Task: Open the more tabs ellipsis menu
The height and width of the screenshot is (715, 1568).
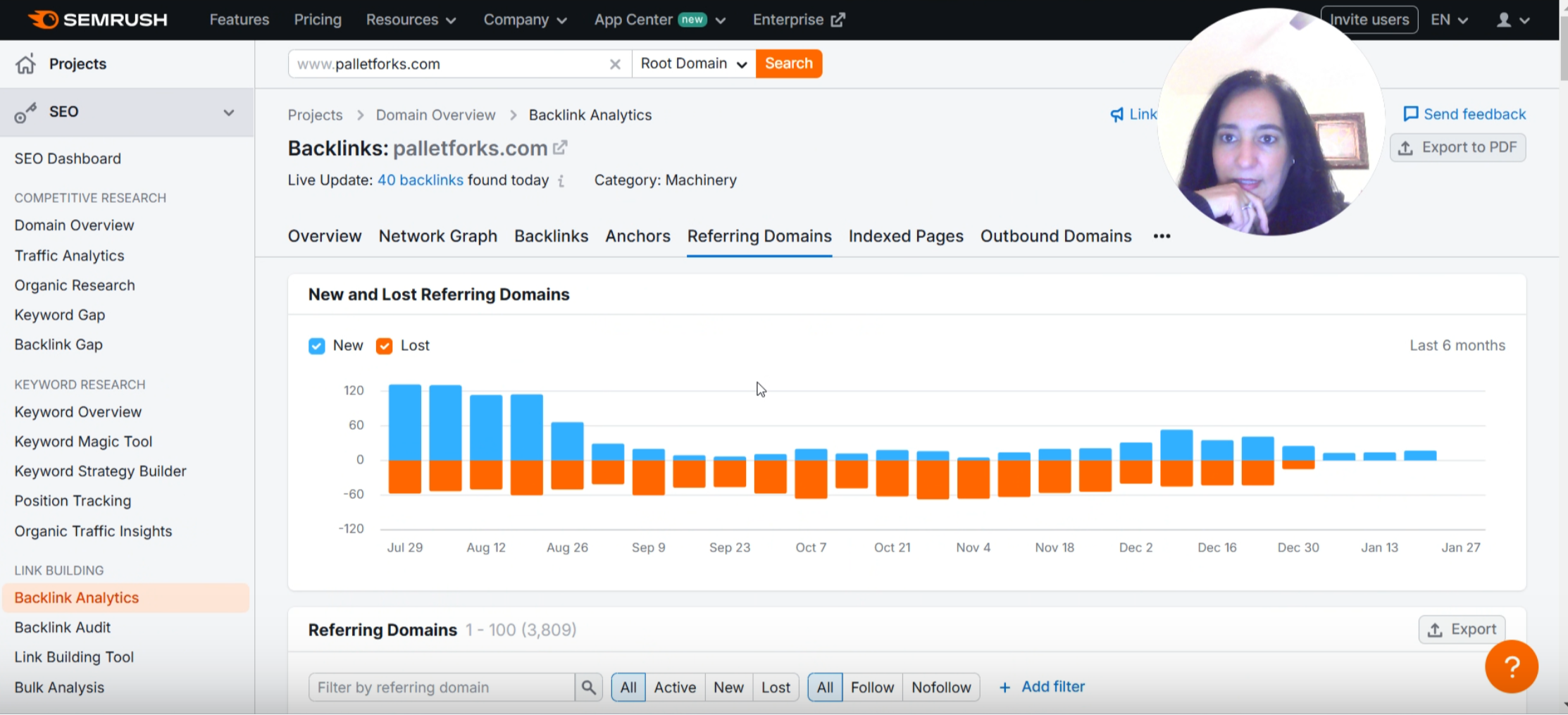Action: [x=1162, y=237]
